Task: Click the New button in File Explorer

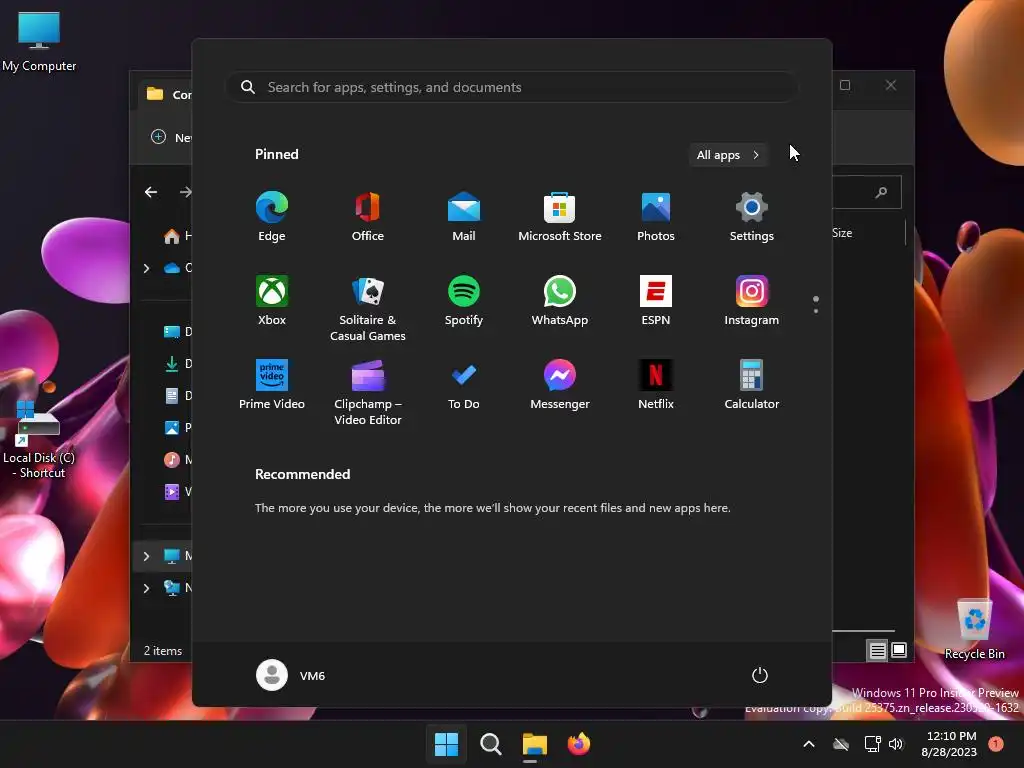Action: tap(171, 137)
